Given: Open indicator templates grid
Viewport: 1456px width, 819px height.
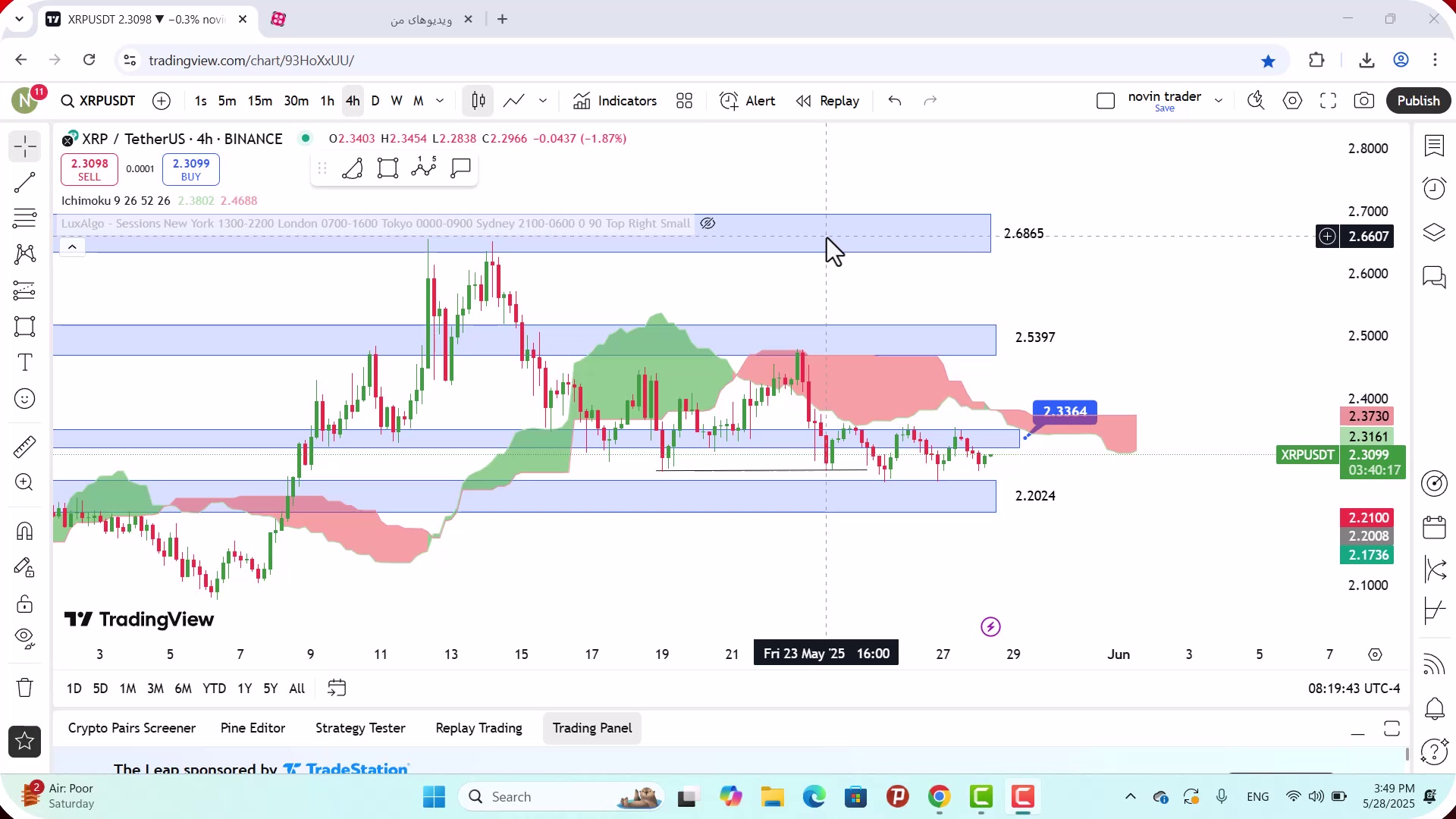Looking at the screenshot, I should click(x=684, y=101).
